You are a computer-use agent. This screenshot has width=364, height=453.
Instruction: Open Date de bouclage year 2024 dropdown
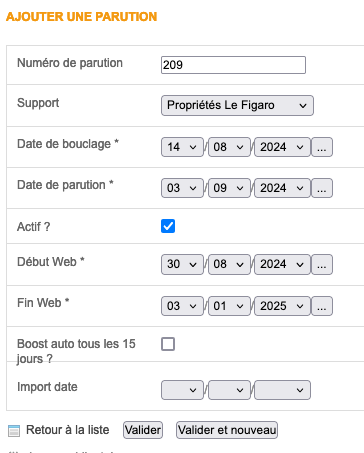tap(282, 147)
